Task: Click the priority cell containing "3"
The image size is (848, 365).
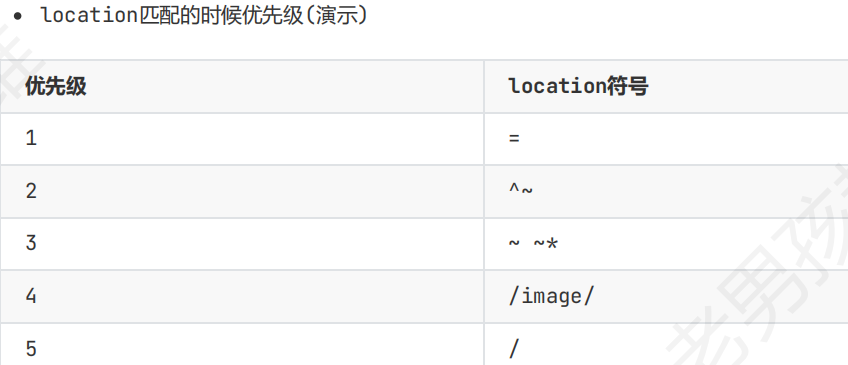Action: click(242, 243)
